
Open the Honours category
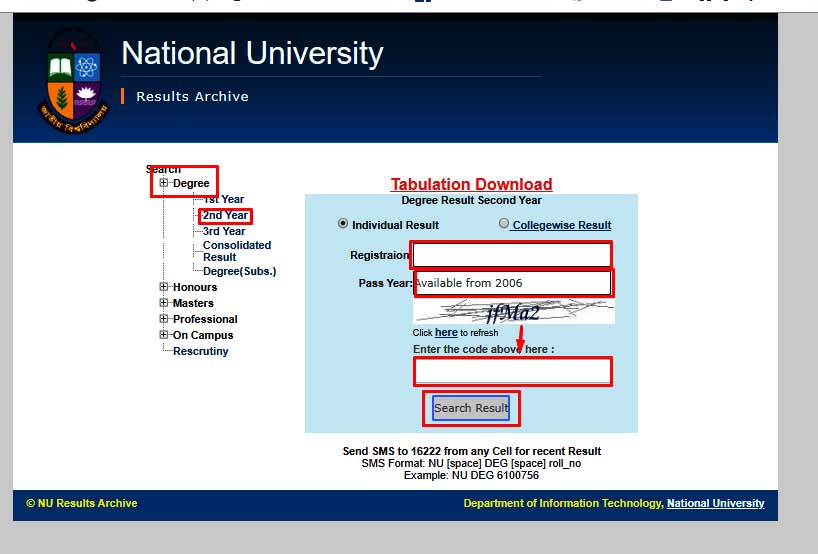click(195, 287)
